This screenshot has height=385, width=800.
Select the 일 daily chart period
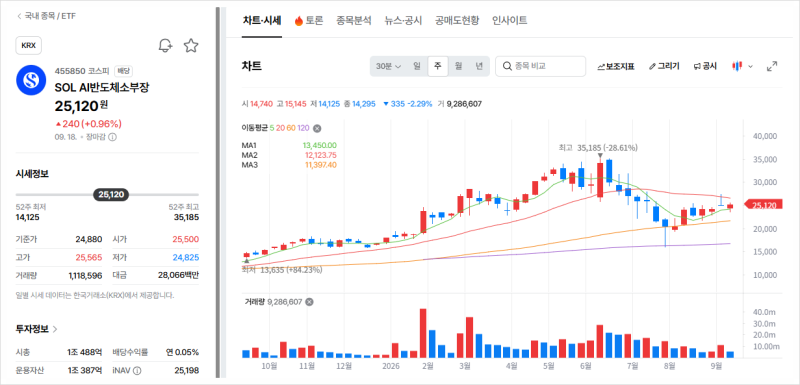pyautogui.click(x=417, y=66)
